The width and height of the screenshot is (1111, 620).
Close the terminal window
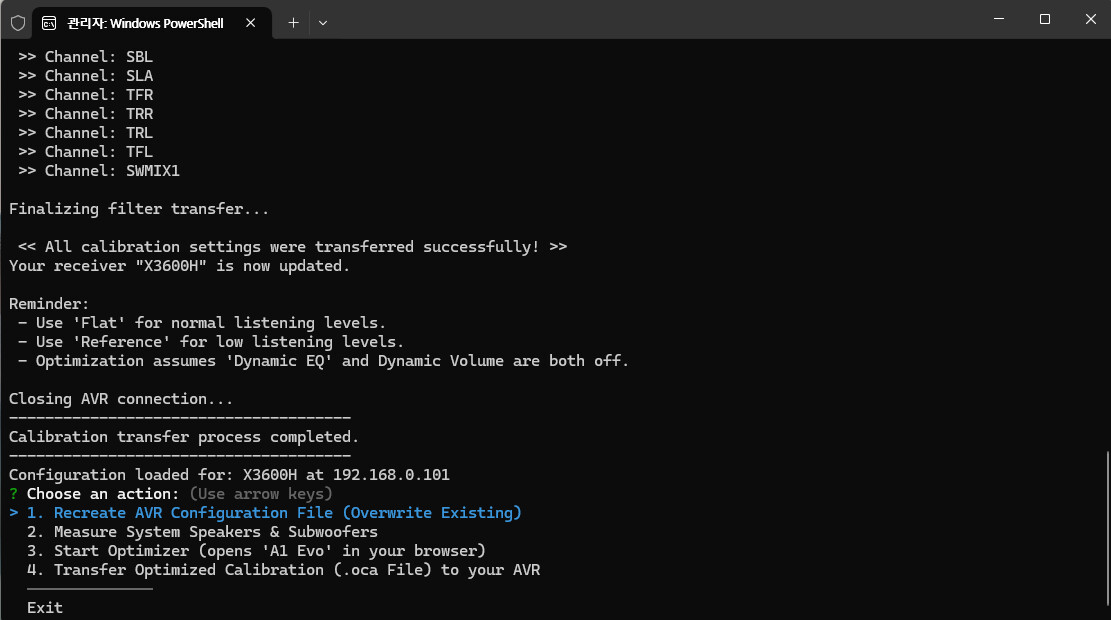click(x=1090, y=19)
